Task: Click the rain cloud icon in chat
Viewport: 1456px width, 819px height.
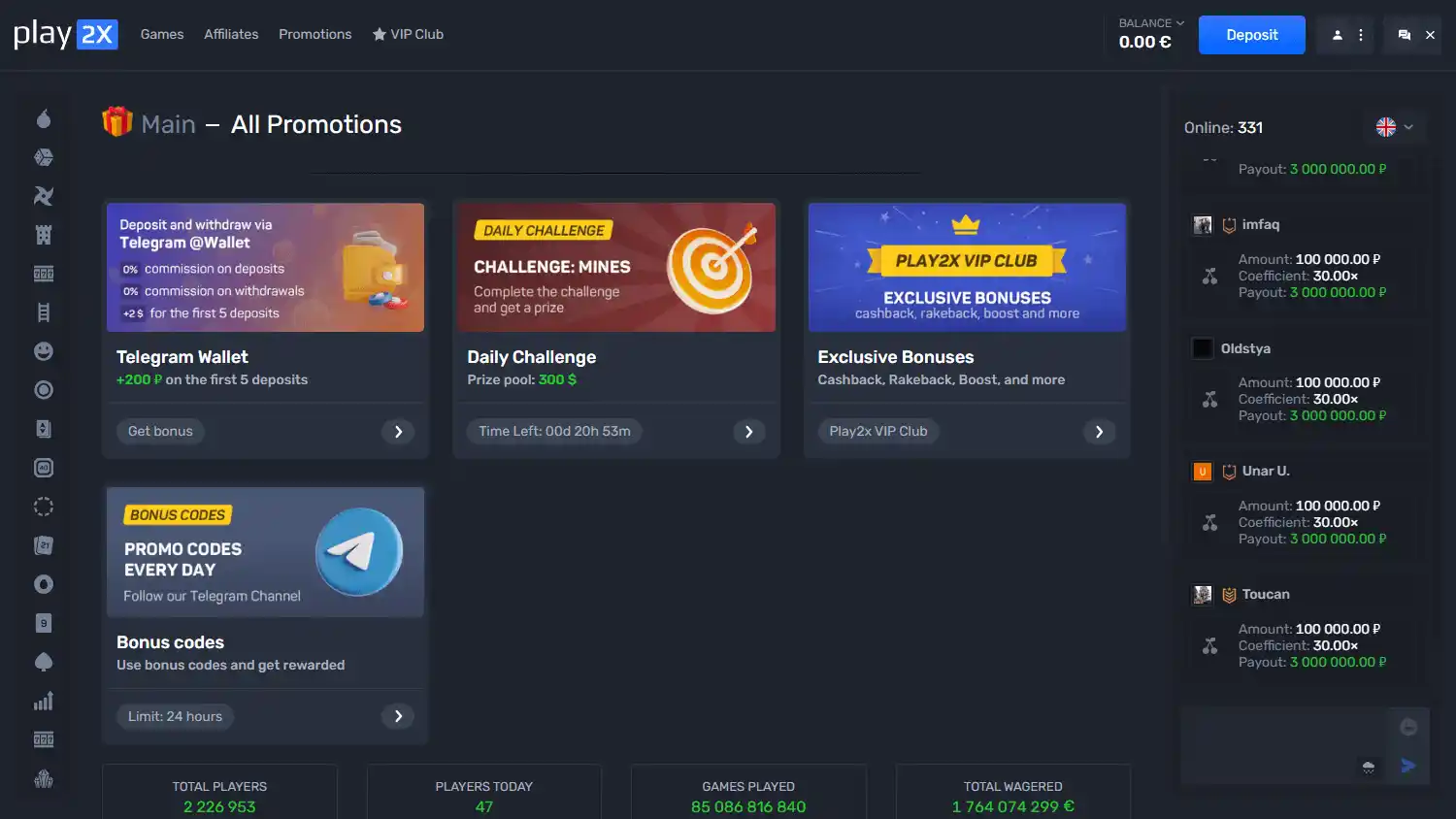Action: 1368,767
